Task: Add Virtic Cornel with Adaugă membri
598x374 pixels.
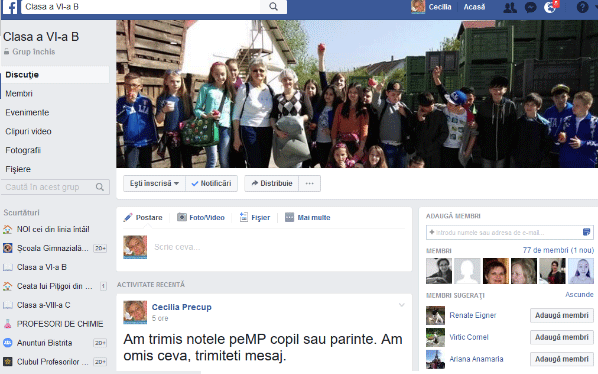Action: [561, 337]
